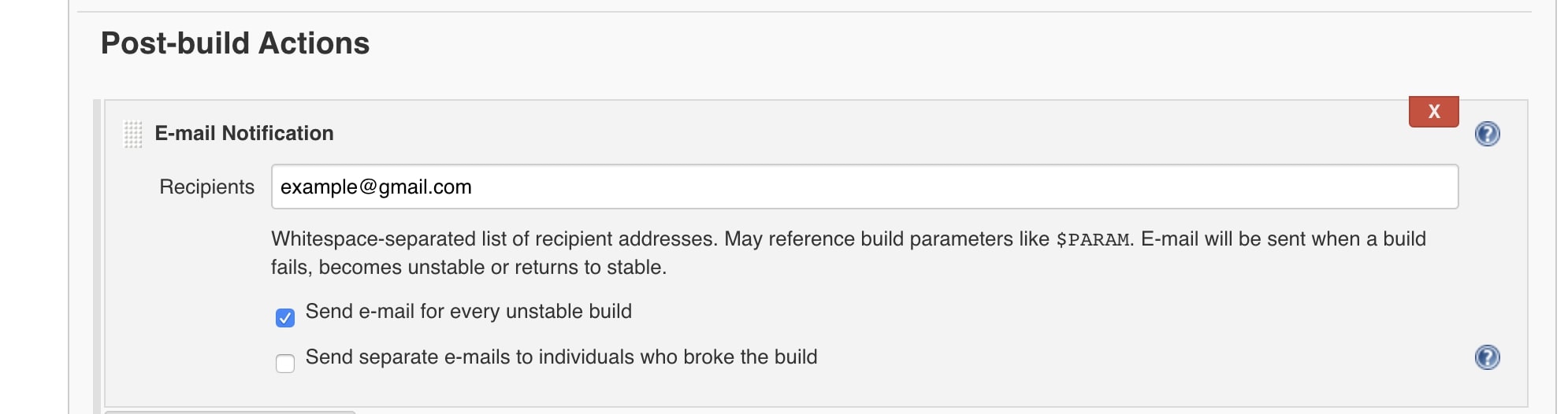This screenshot has width=1568, height=414.
Task: Uncheck Send e-mail for every unstable build
Action: 285,318
